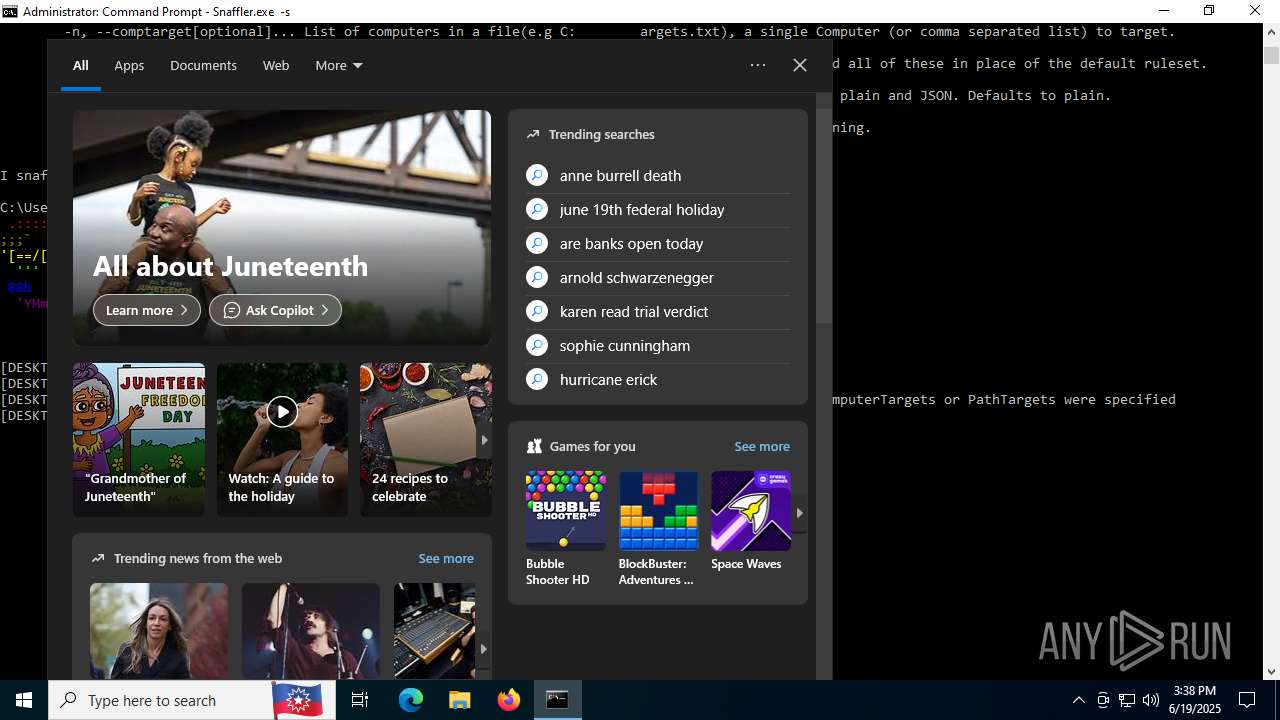Play the holiday guide video
1280x720 pixels.
click(282, 411)
